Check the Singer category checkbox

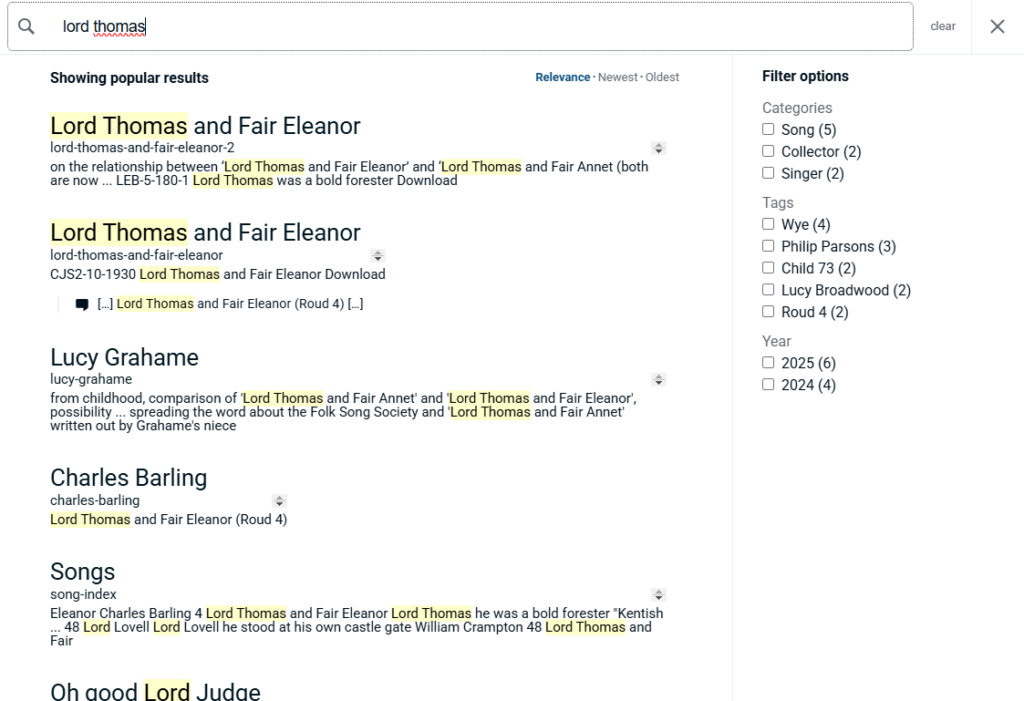pos(768,173)
